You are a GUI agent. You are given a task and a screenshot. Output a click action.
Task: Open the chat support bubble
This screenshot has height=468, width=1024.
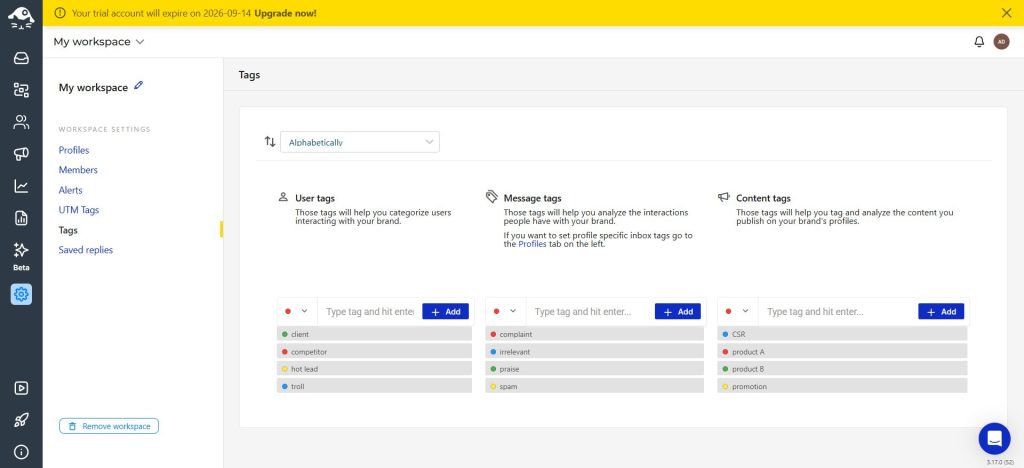click(x=994, y=439)
